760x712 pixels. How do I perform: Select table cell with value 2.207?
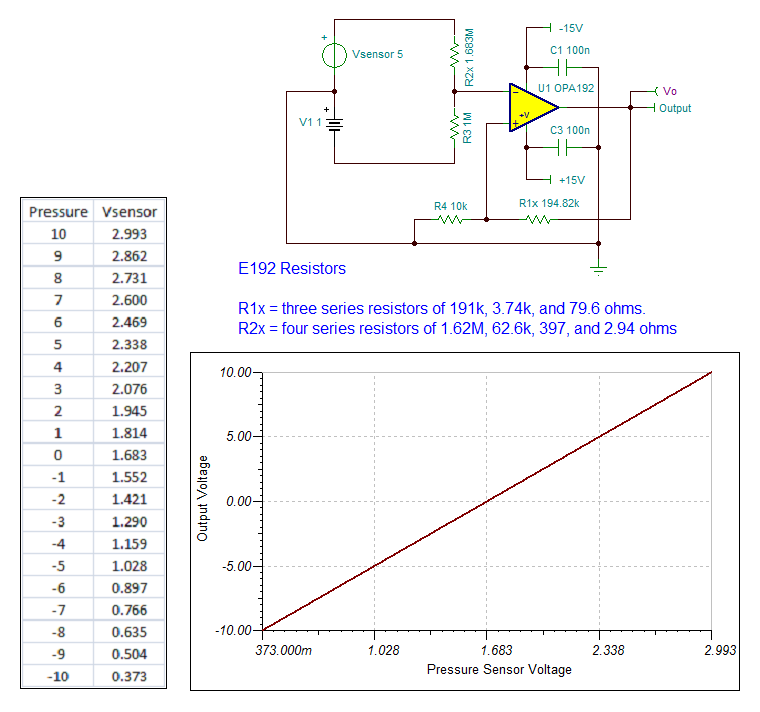pos(129,367)
